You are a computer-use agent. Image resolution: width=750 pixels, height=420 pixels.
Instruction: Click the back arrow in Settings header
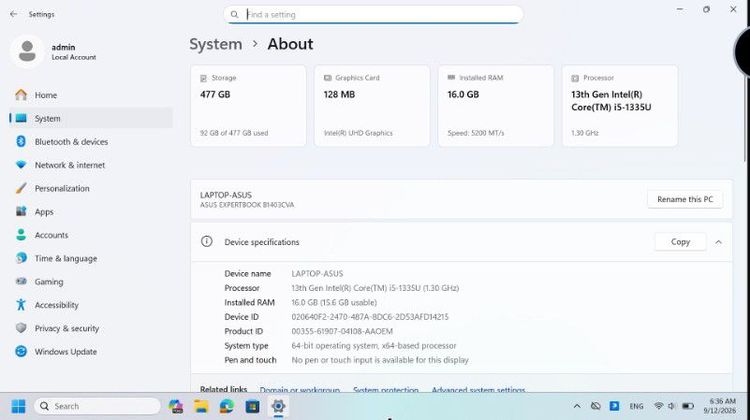pos(13,14)
